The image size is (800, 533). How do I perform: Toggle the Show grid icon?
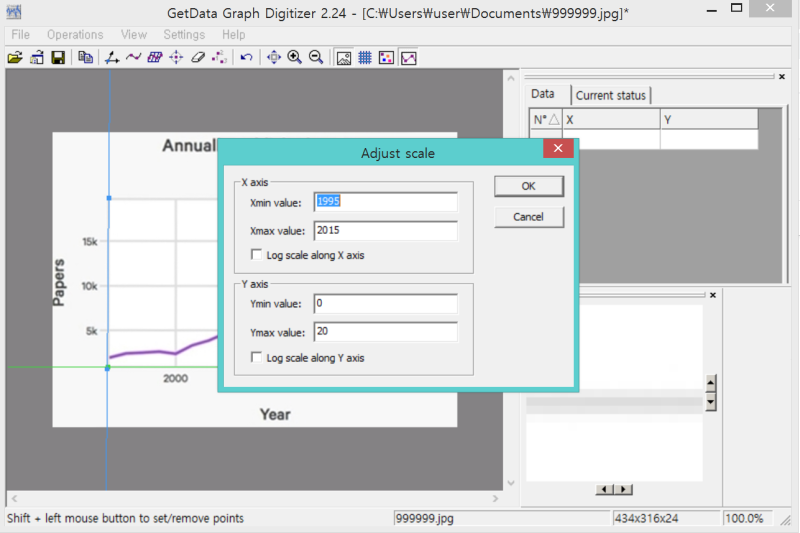[x=365, y=58]
